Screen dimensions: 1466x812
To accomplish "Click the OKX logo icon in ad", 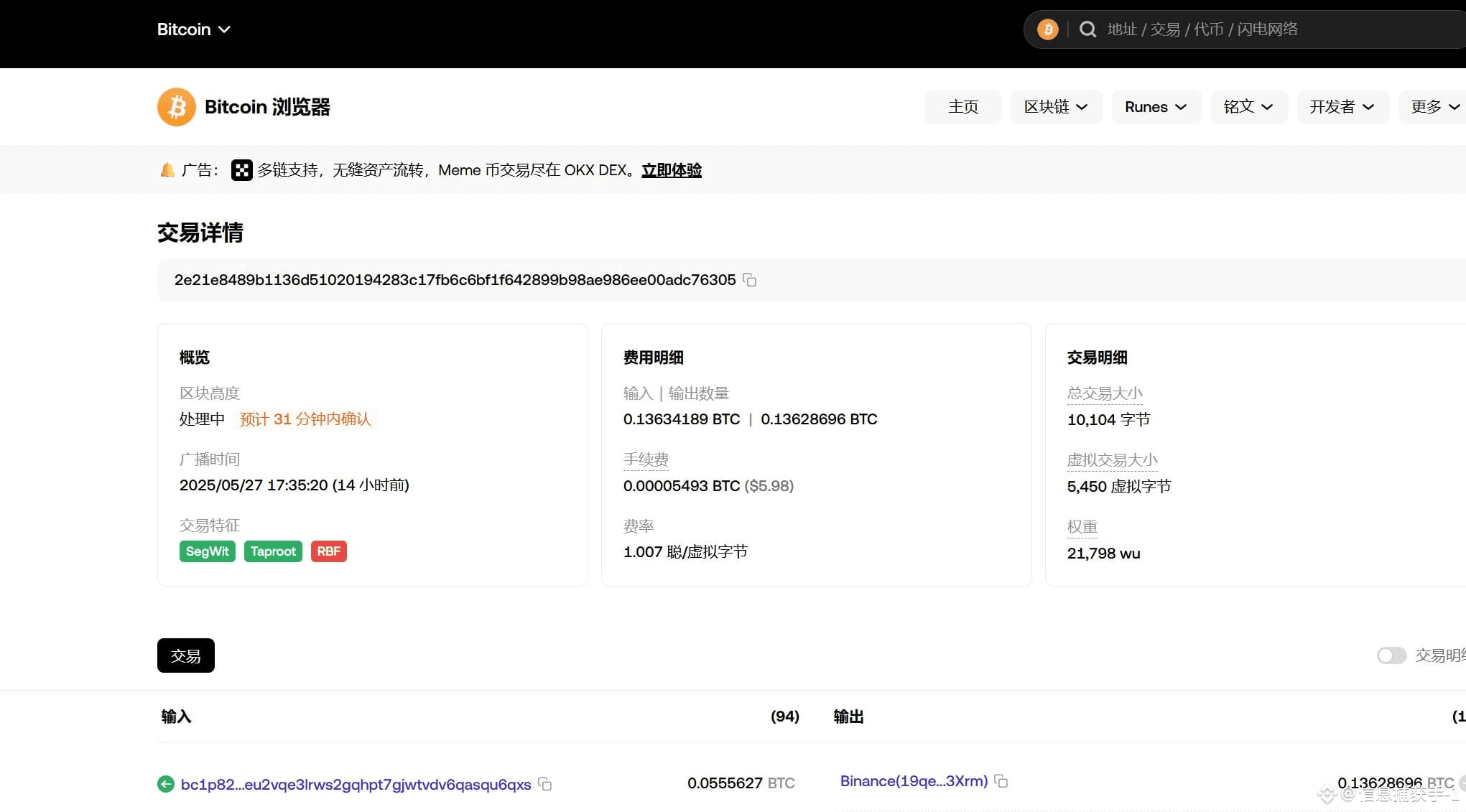I will tap(241, 170).
